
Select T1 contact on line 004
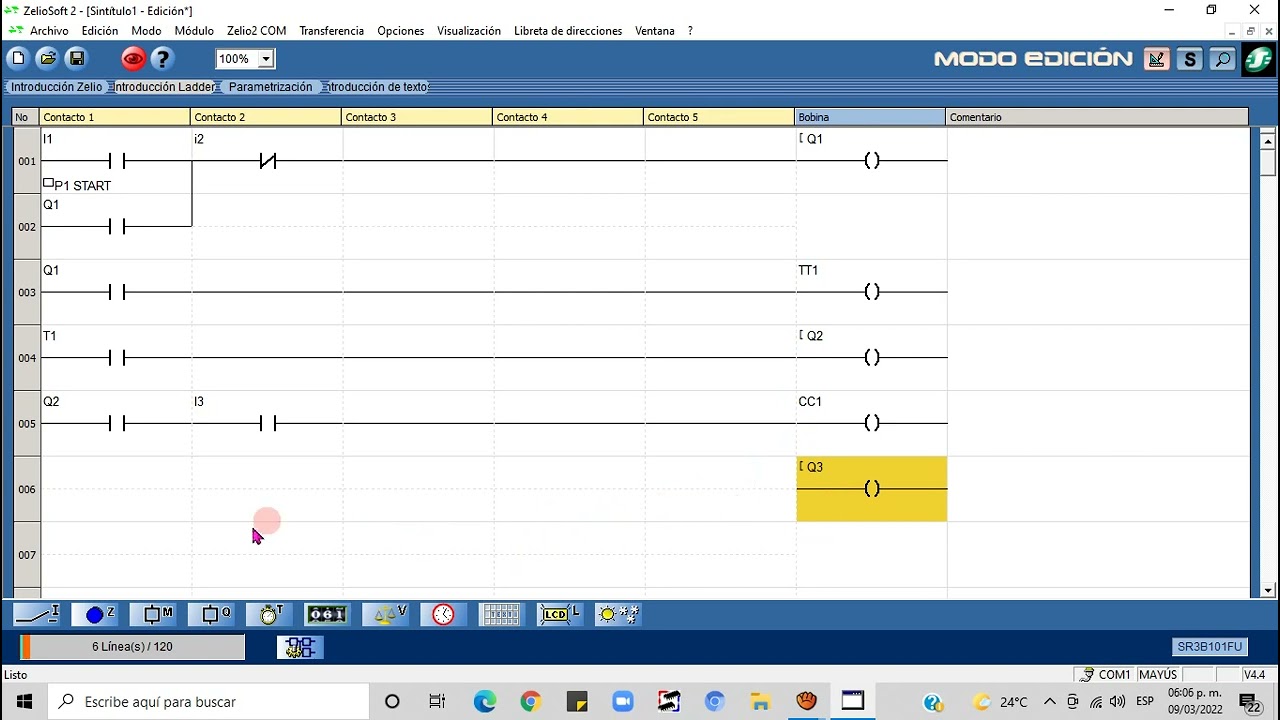(x=116, y=358)
